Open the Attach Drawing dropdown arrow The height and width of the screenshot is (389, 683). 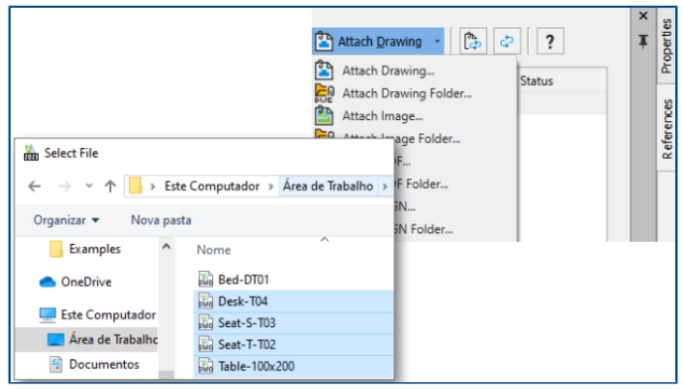[437, 41]
